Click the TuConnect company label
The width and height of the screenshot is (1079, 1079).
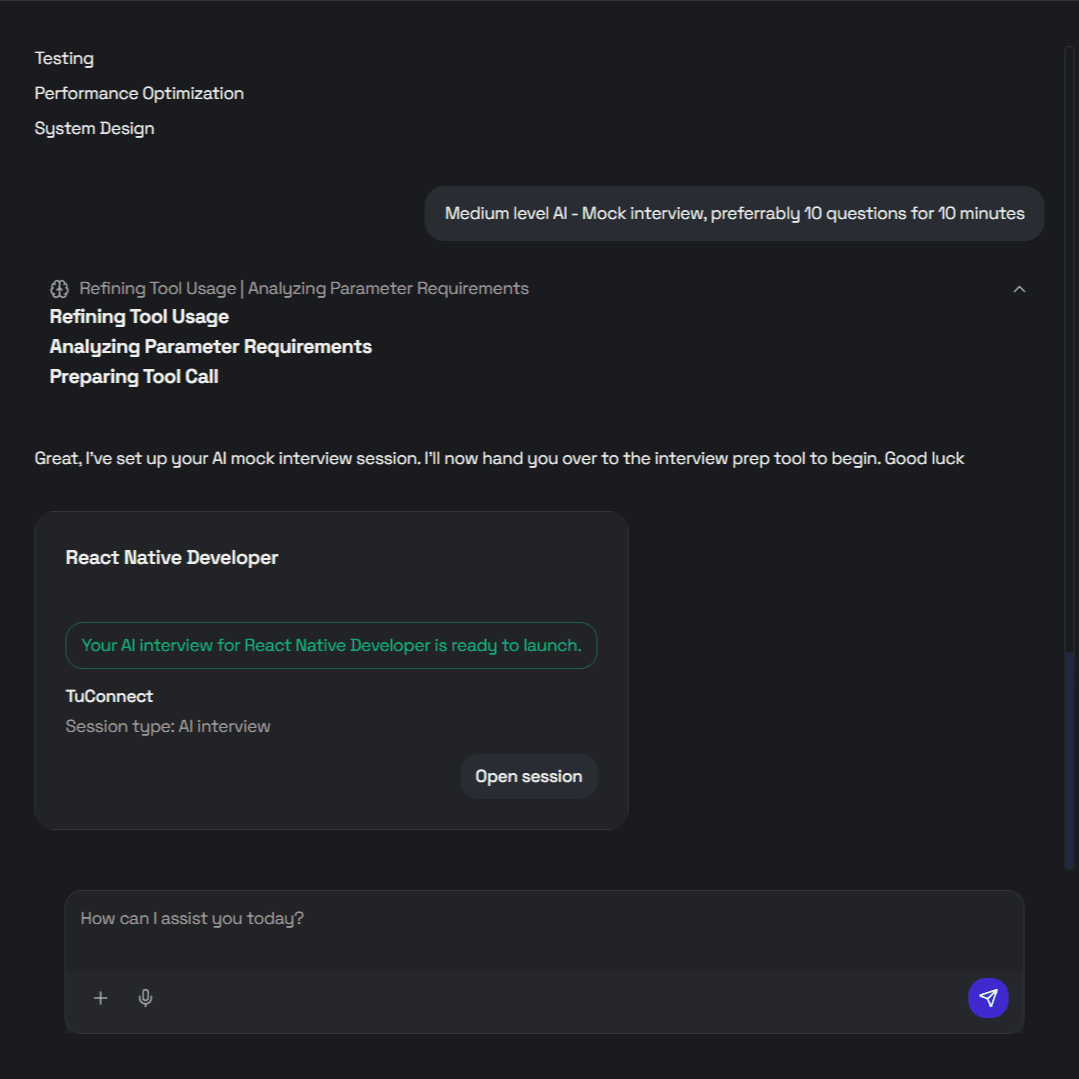(x=109, y=696)
